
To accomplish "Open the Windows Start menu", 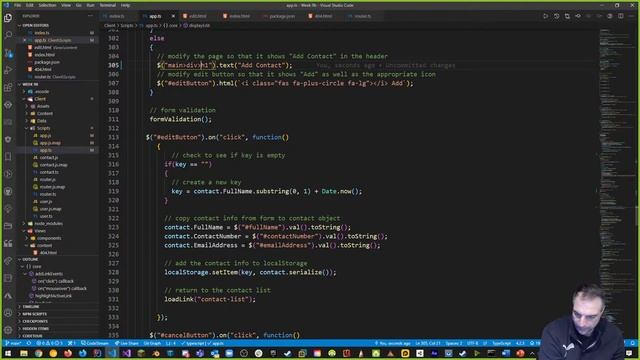I will click(x=8, y=353).
